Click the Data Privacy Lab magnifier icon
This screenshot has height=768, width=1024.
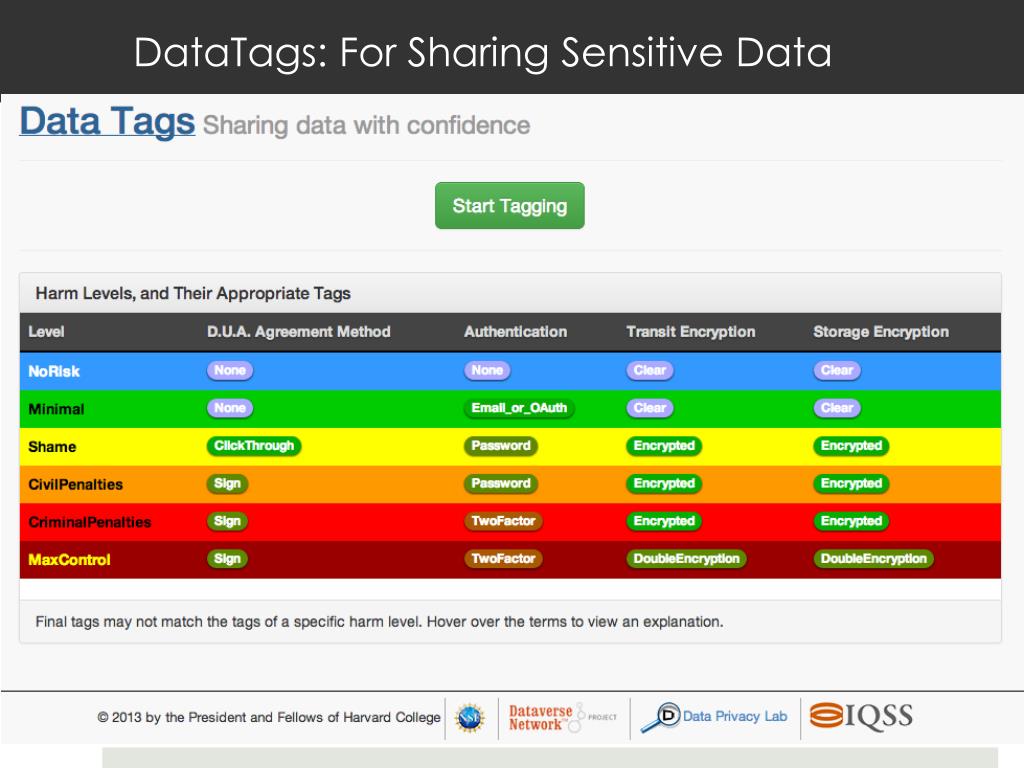tap(660, 718)
